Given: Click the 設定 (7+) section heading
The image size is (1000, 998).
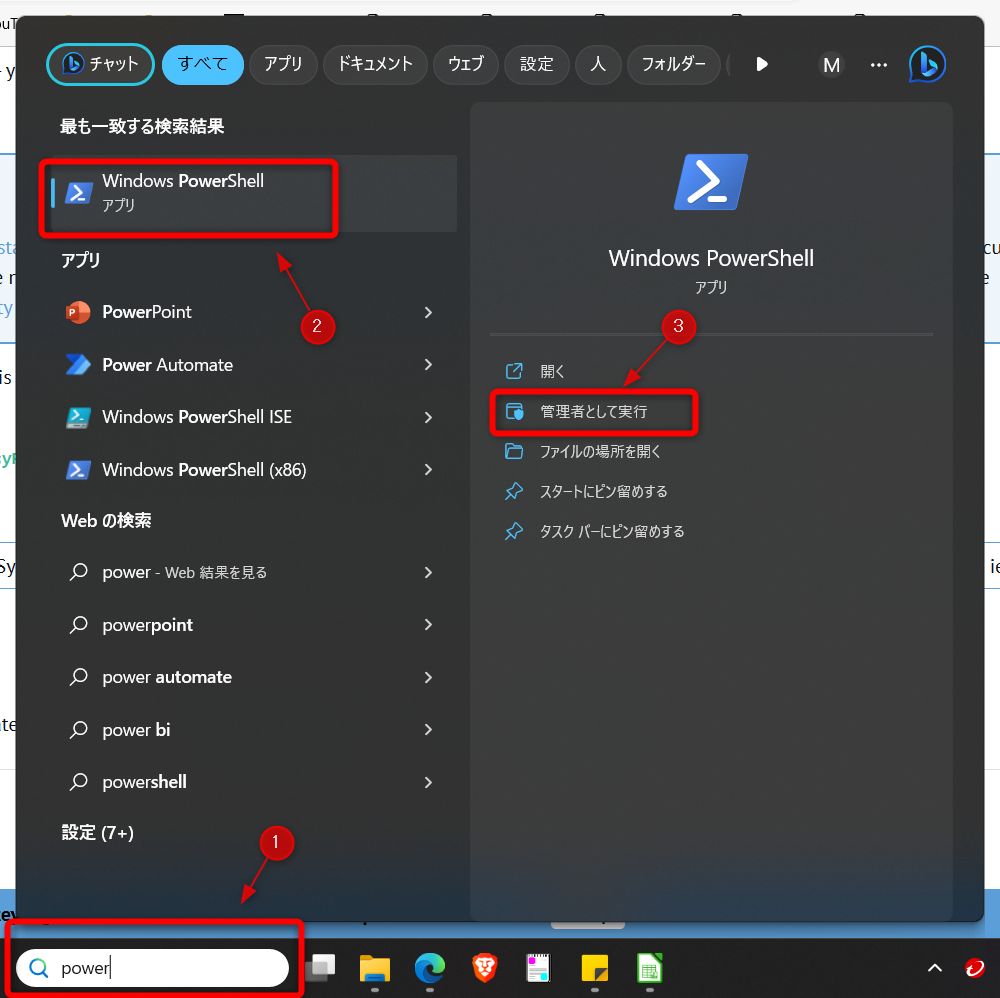Looking at the screenshot, I should click(x=98, y=833).
